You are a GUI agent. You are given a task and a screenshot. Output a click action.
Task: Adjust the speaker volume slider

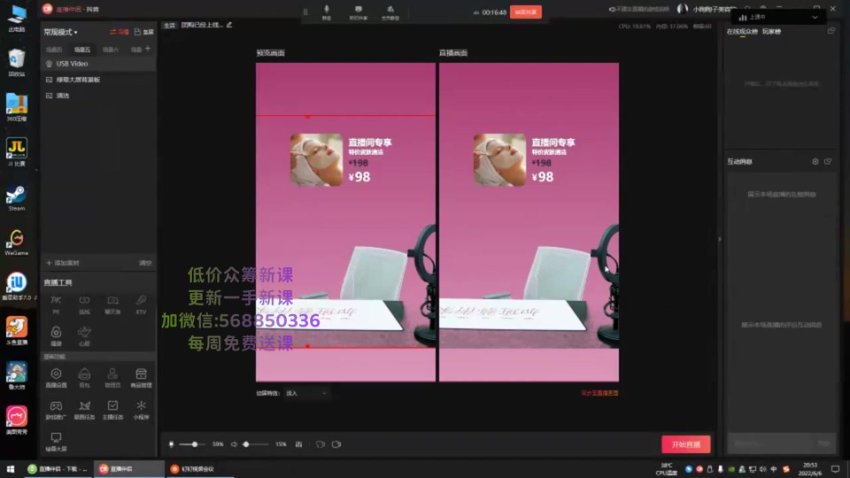pyautogui.click(x=255, y=444)
